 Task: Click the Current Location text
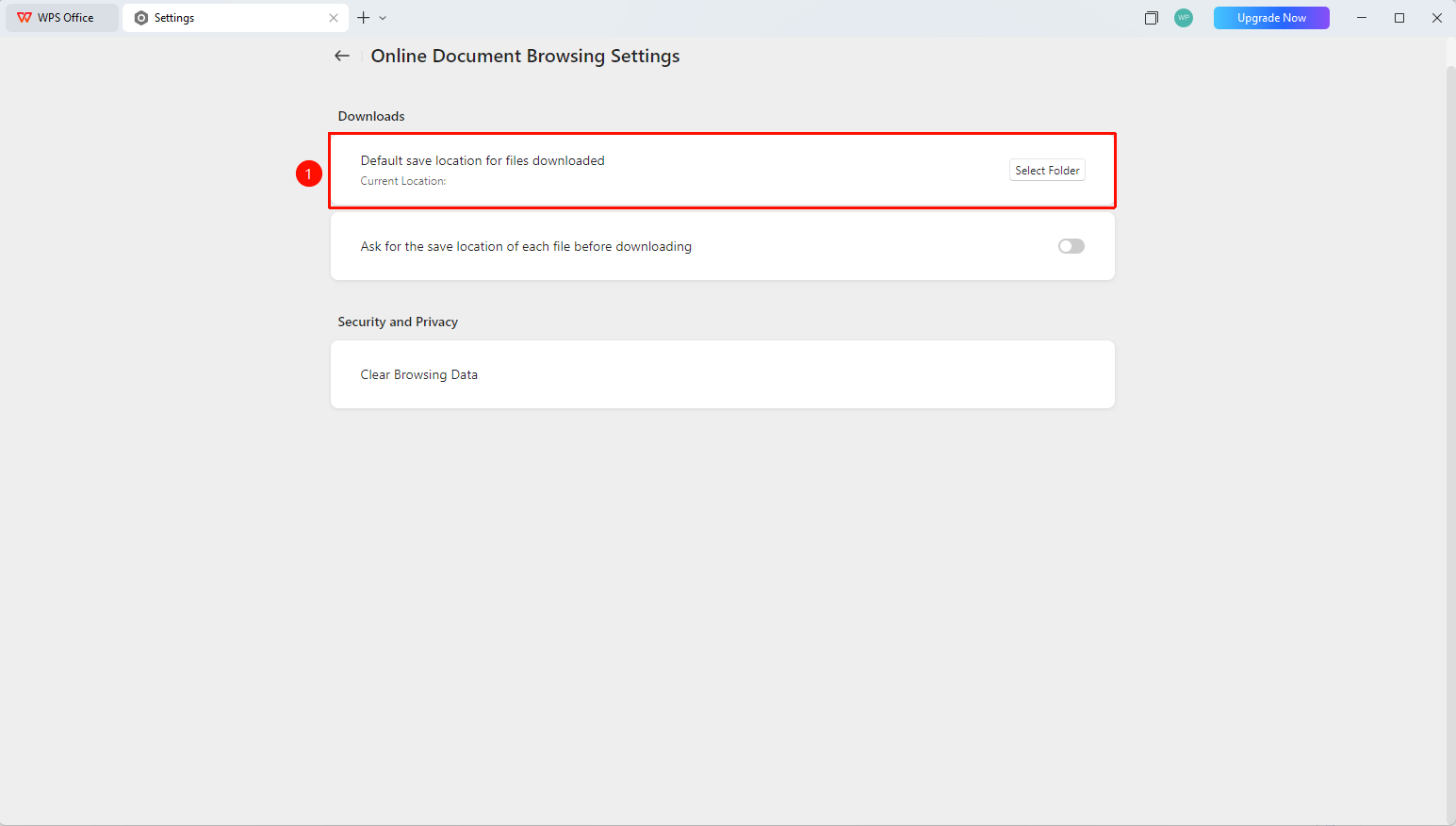(403, 181)
